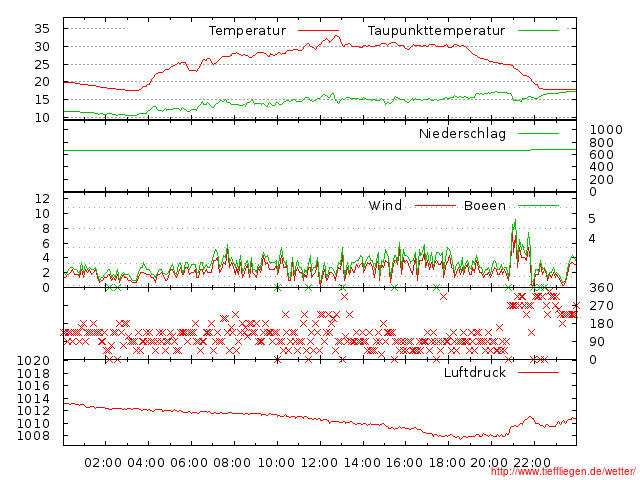Open the tieffliegen.de/wetter link
640x480 pixels.
563,472
